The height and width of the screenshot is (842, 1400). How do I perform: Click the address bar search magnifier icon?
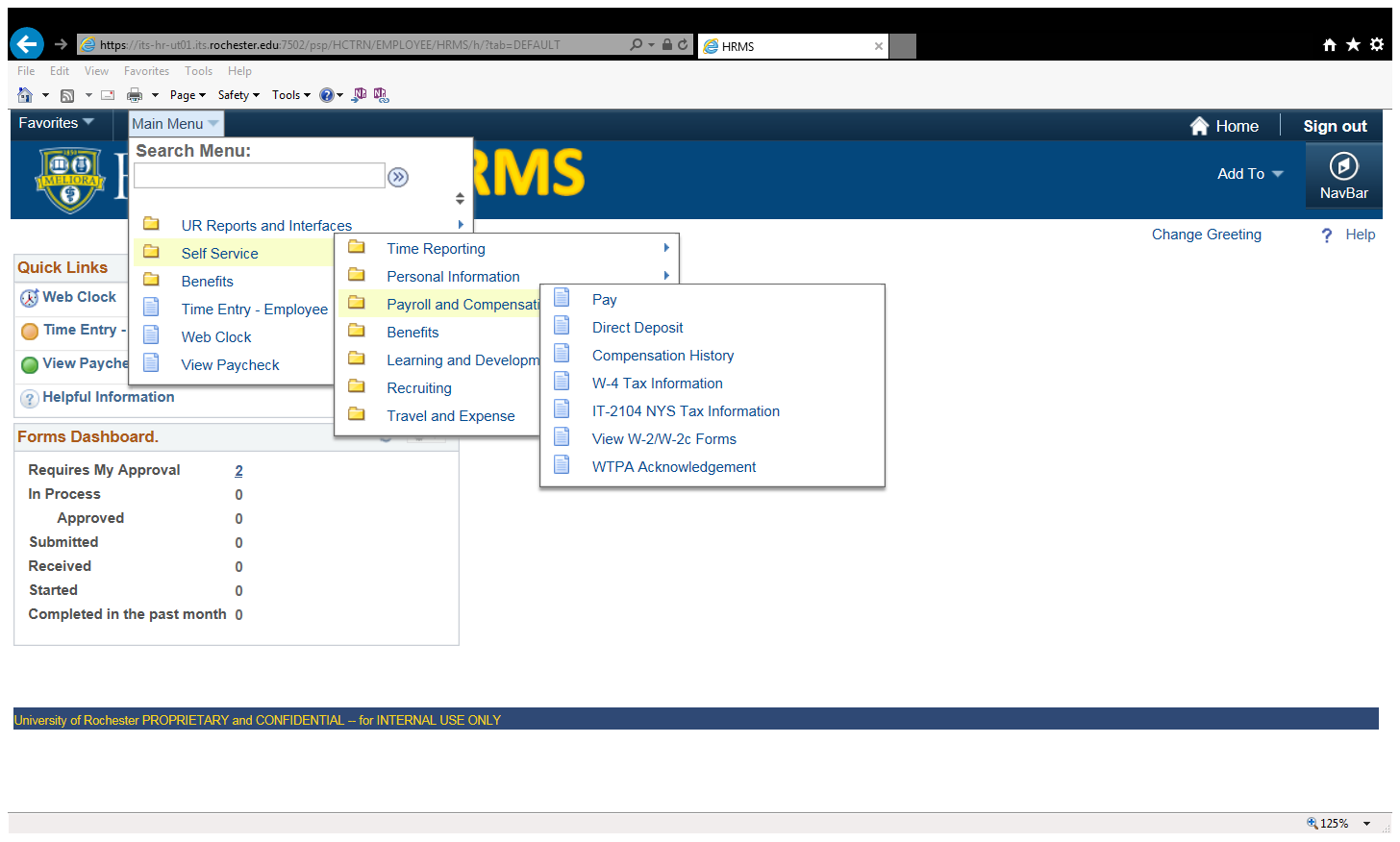pyautogui.click(x=636, y=44)
